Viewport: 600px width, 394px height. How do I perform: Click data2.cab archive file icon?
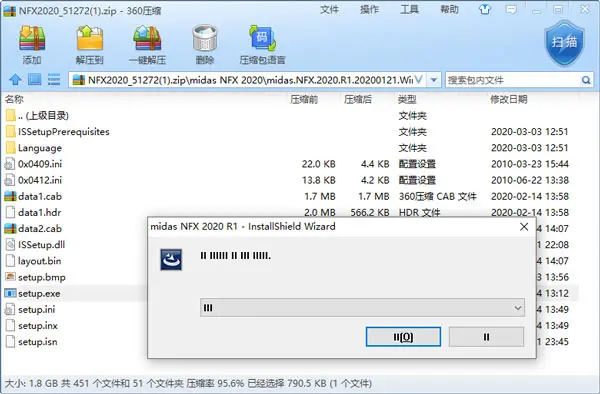tap(10, 228)
